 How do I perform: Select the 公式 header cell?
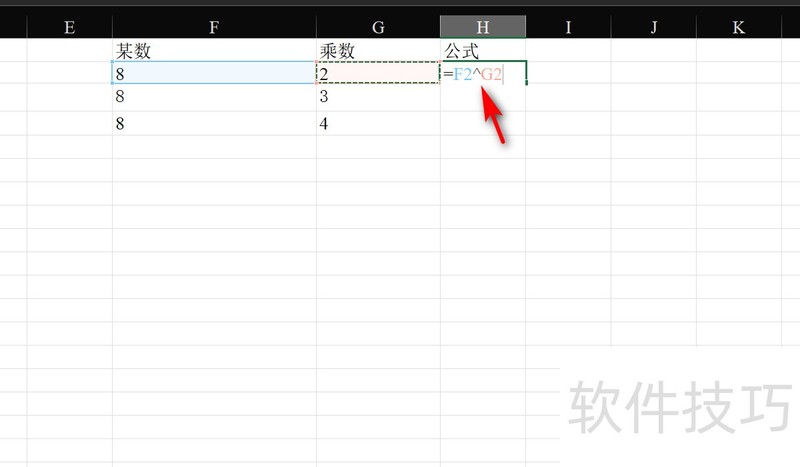click(483, 50)
